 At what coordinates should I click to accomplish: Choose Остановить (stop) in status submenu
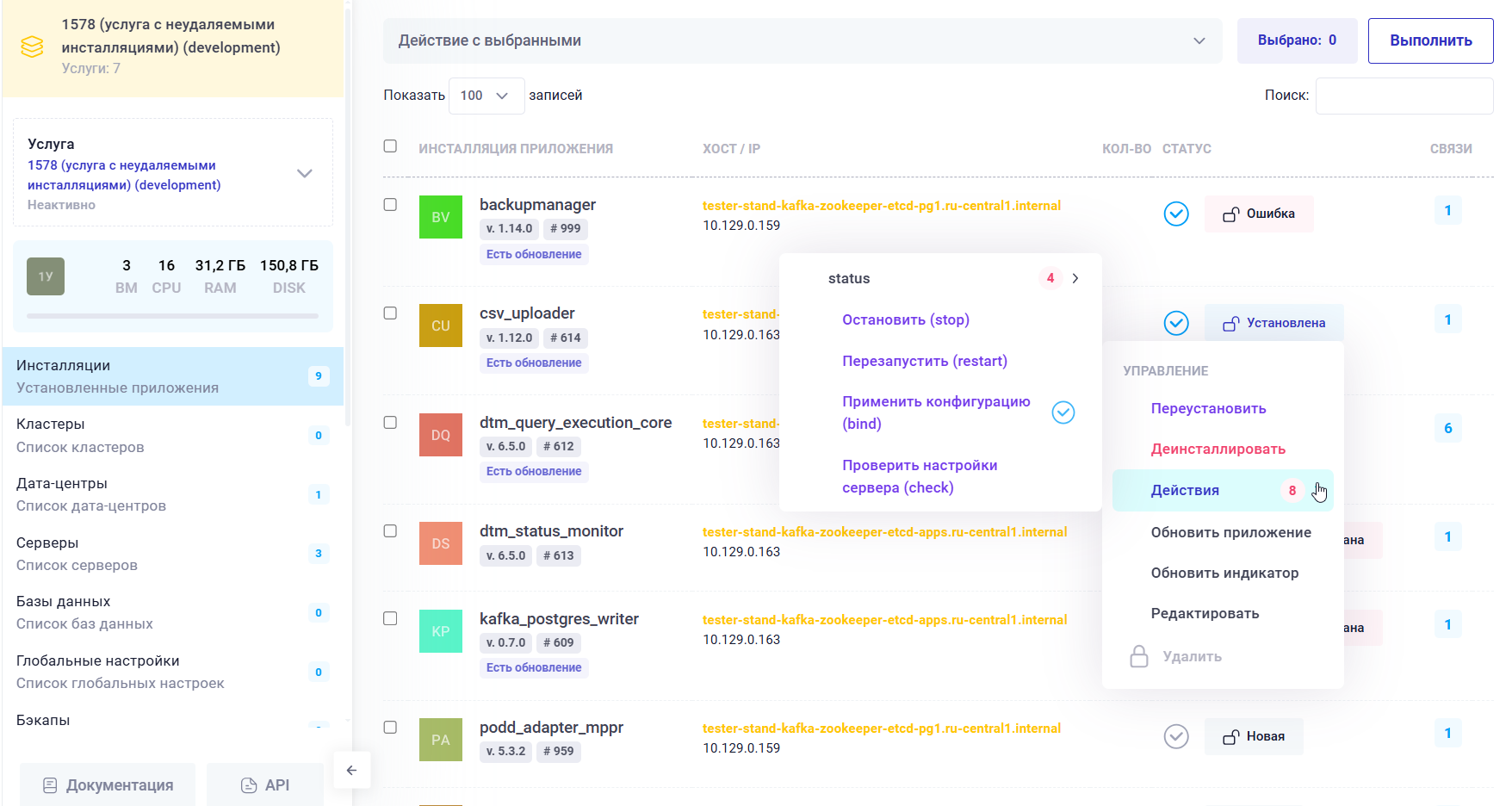905,319
